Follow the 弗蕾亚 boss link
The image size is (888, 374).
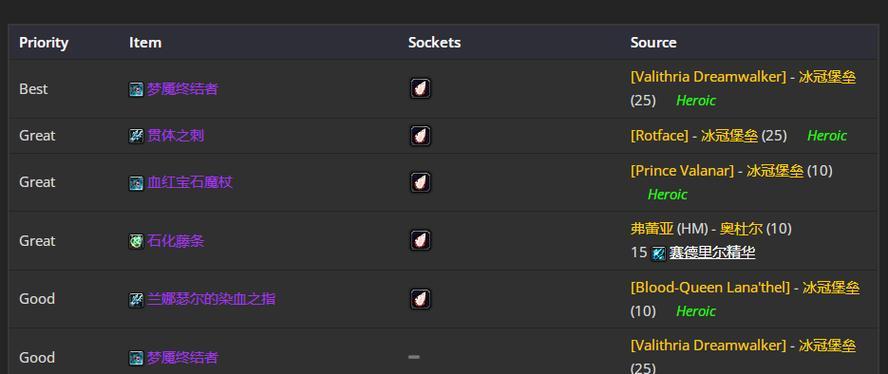point(652,229)
